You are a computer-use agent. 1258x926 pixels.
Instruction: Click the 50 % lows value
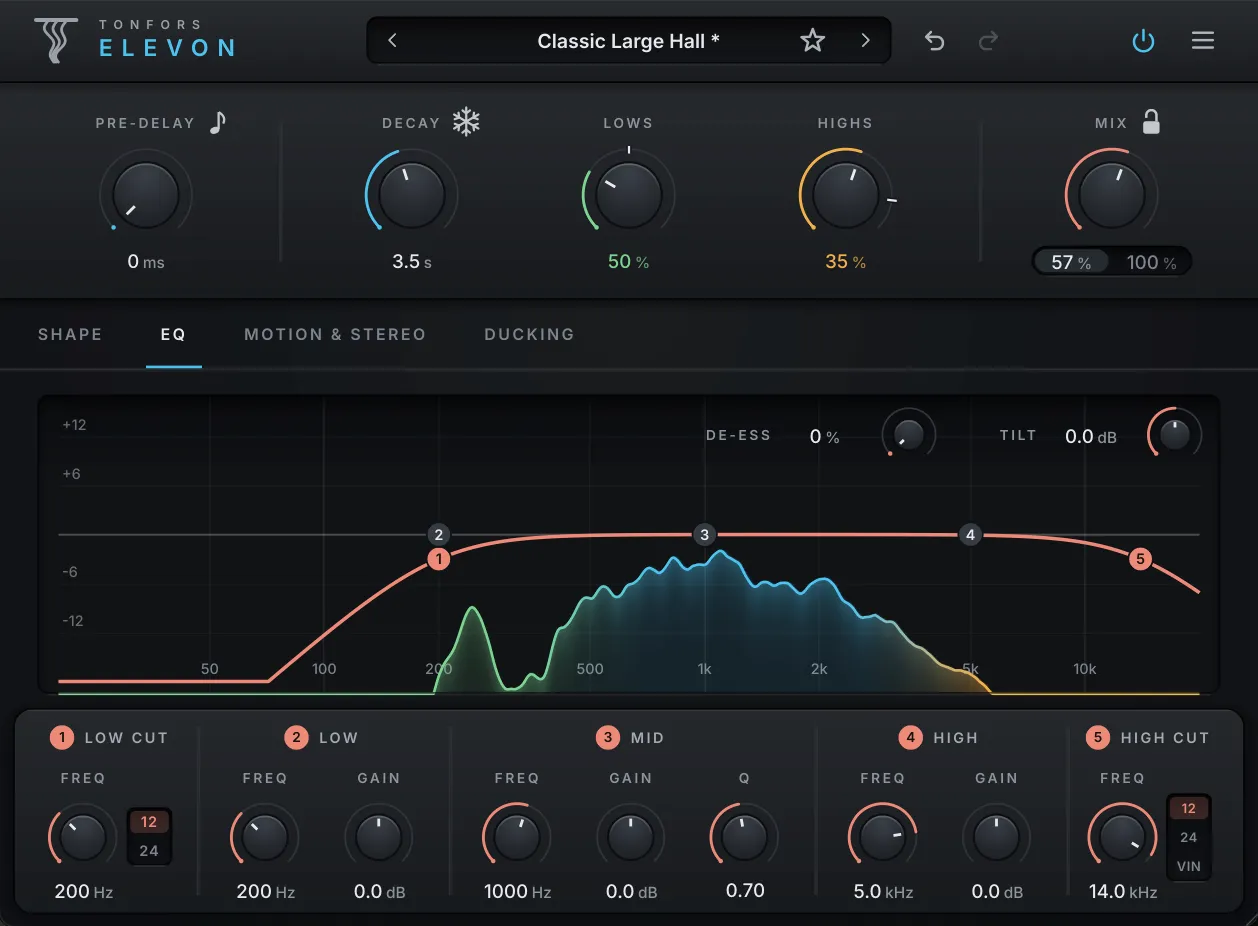[628, 262]
